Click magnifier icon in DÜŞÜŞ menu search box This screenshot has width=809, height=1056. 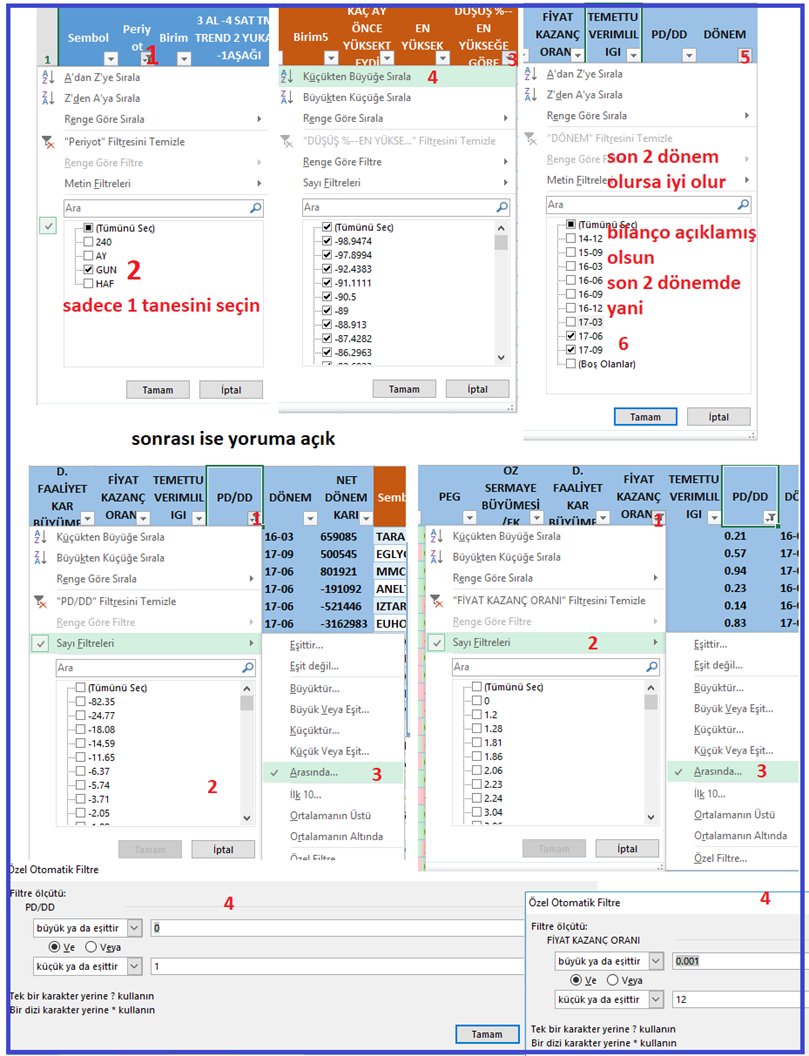[502, 207]
